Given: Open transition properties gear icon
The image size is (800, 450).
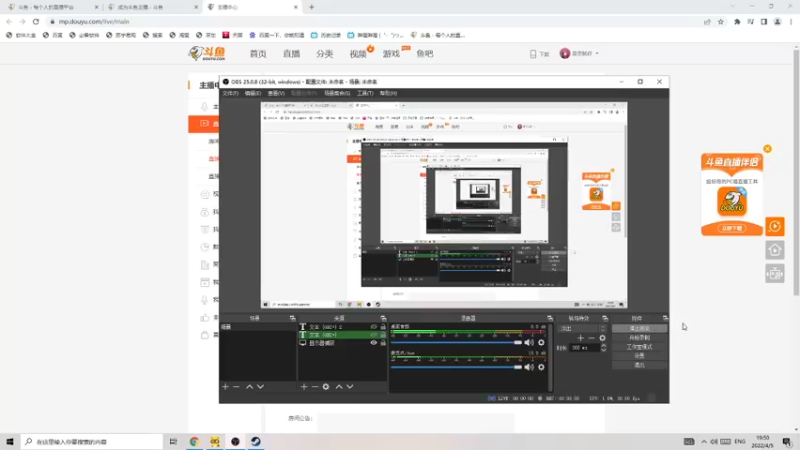Looking at the screenshot, I should tap(603, 338).
